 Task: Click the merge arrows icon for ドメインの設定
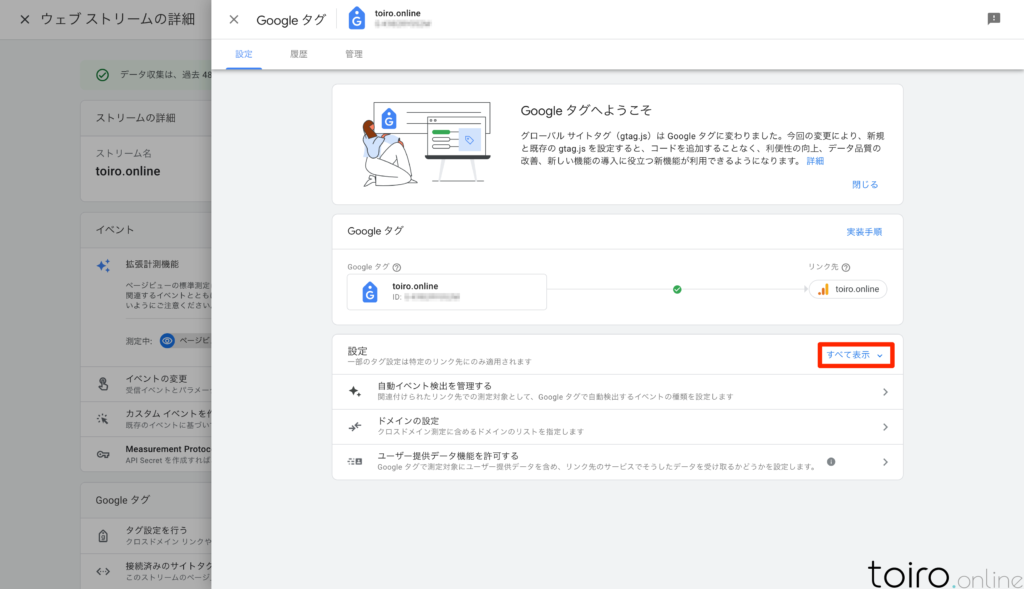tap(354, 426)
